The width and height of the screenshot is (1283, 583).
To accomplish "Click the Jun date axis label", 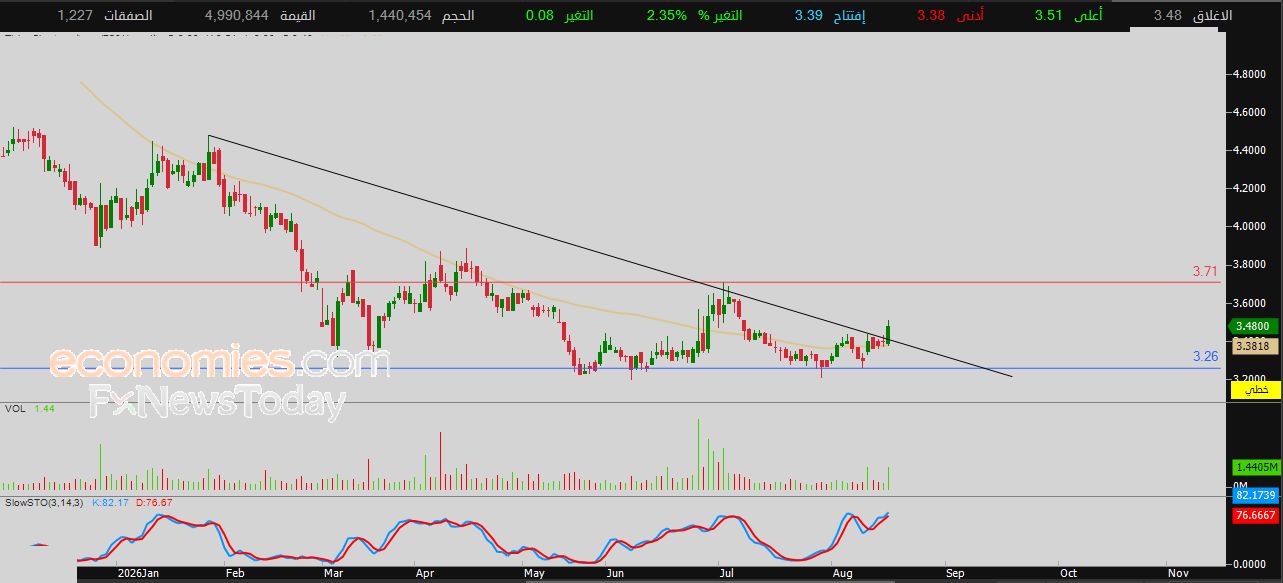I will pos(615,573).
